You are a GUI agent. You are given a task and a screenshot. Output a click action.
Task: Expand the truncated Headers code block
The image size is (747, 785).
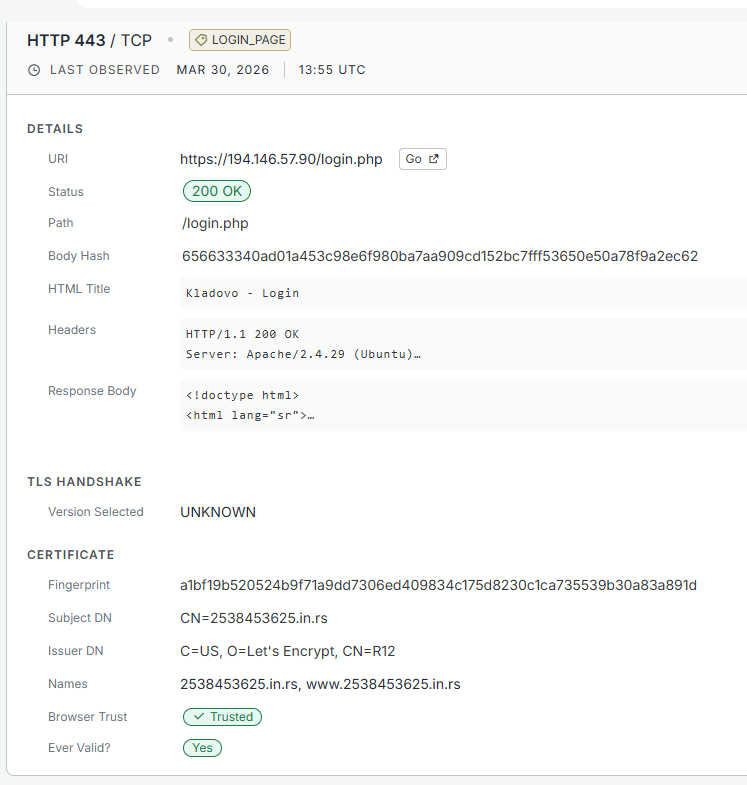[x=463, y=344]
